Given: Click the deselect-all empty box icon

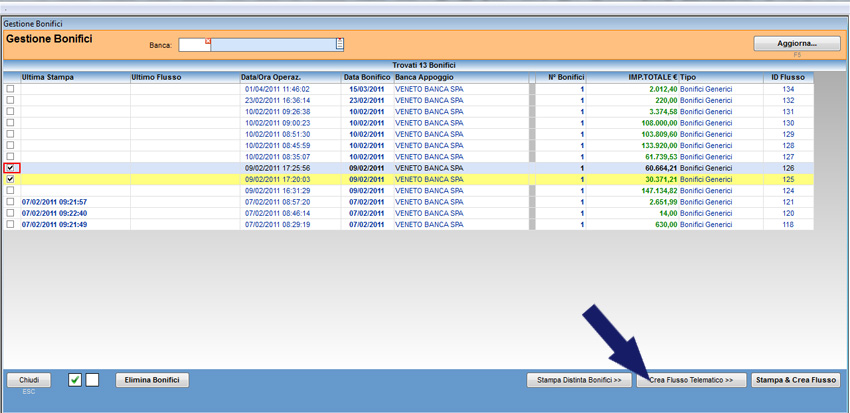Looking at the screenshot, I should pyautogui.click(x=92, y=380).
